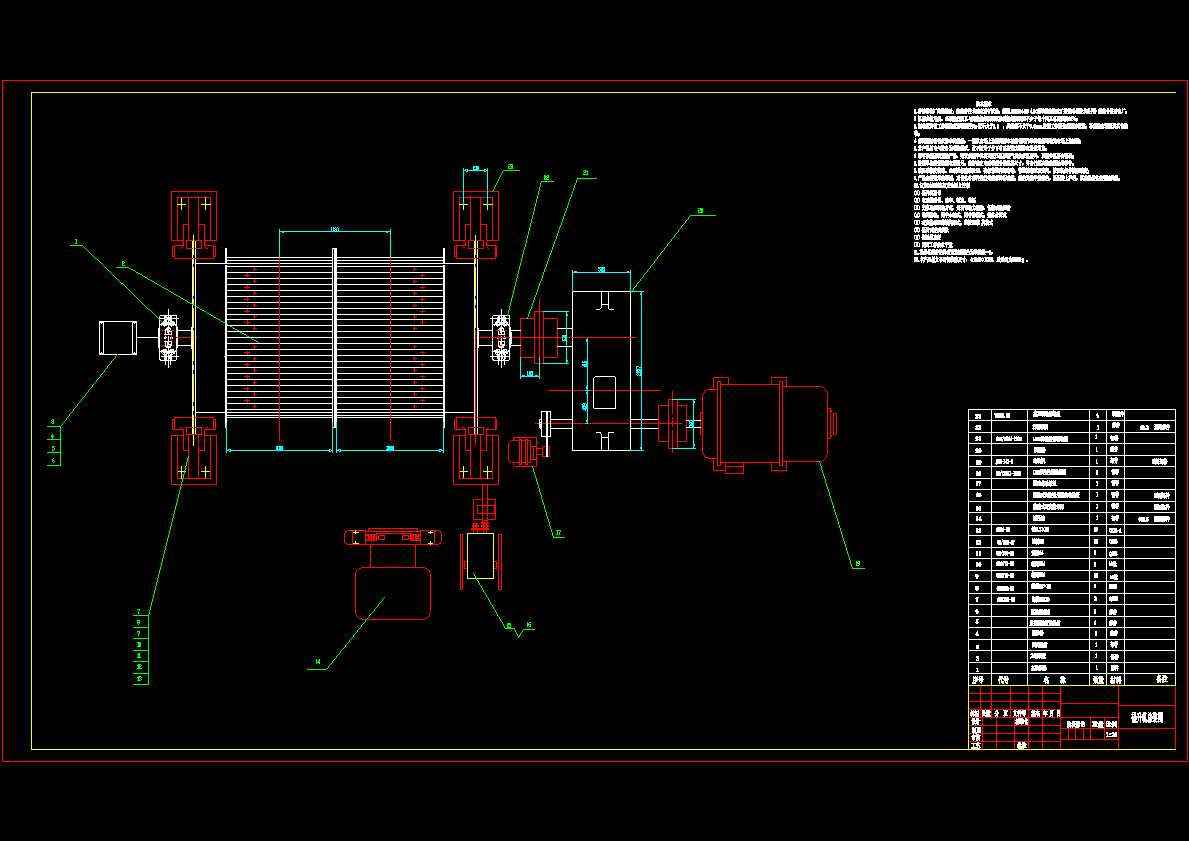The height and width of the screenshot is (841, 1189).
Task: Click balloon label 23 above top-right bearing
Action: (510, 166)
